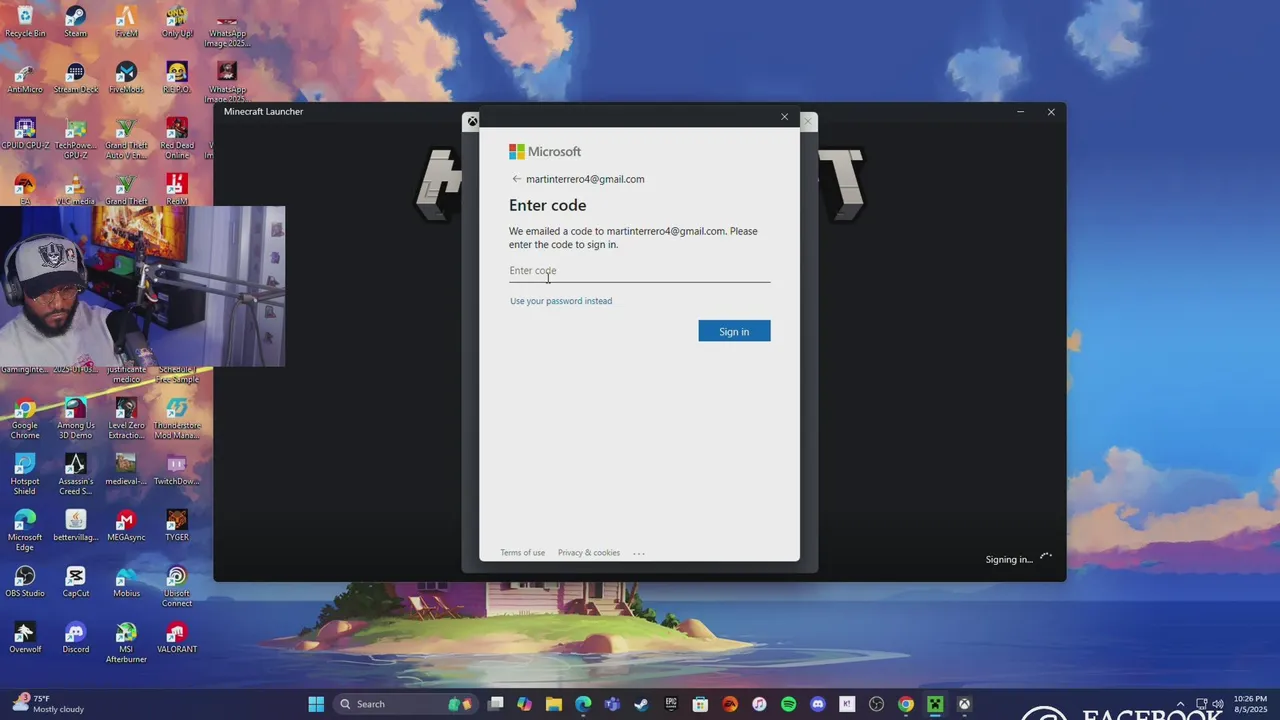Viewport: 1280px width, 720px height.
Task: Select the TechPowerUp GPU-Z desktop shortcut
Action: click(x=76, y=139)
